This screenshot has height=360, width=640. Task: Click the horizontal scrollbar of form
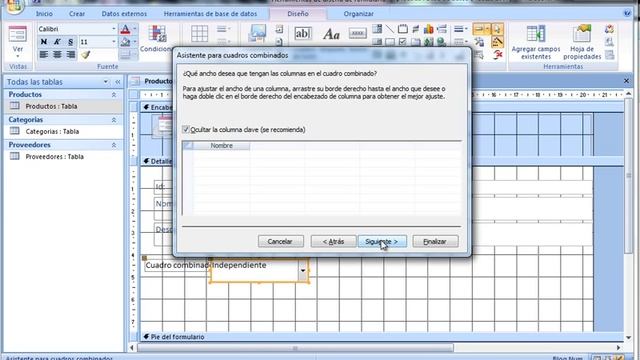click(x=295, y=348)
